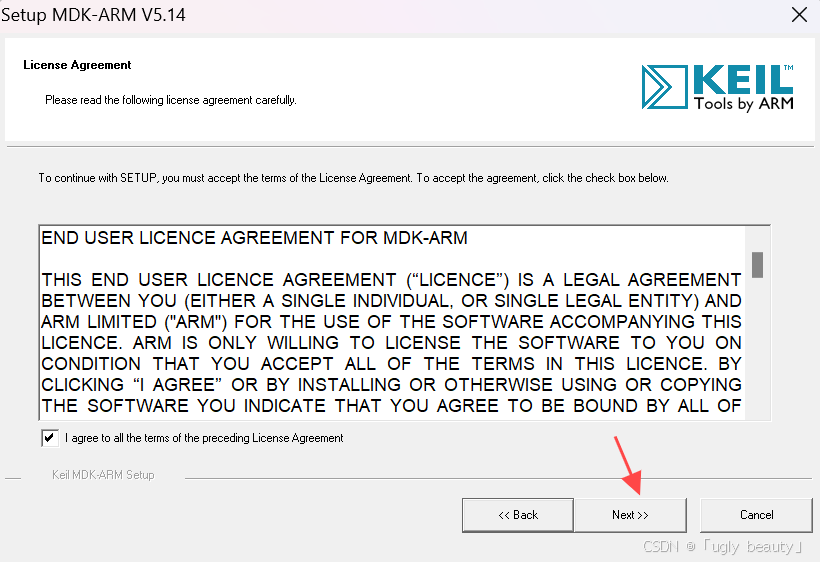This screenshot has width=820, height=562.
Task: Go back with the << Back button
Action: (518, 515)
